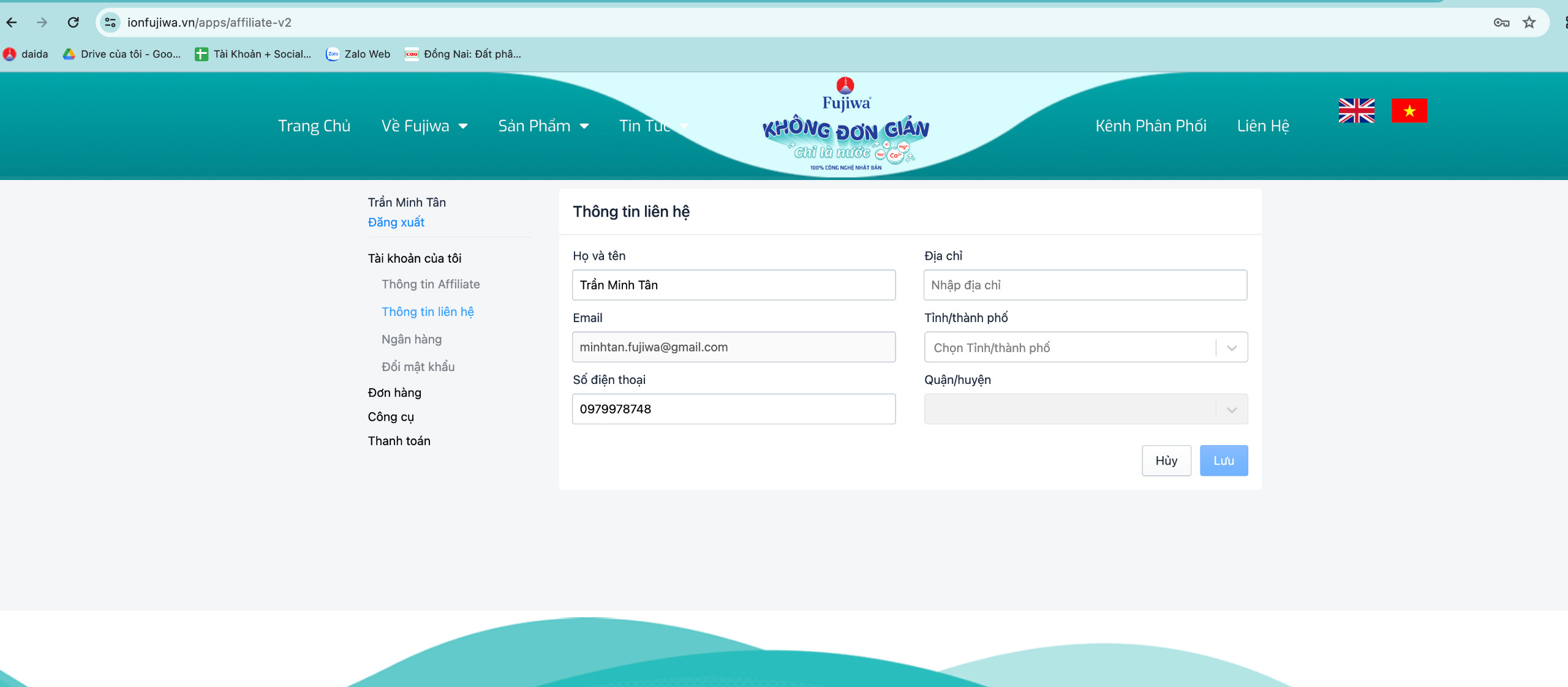Image resolution: width=1568 pixels, height=687 pixels.
Task: Expand the Về Fujiwa menu
Action: [424, 126]
